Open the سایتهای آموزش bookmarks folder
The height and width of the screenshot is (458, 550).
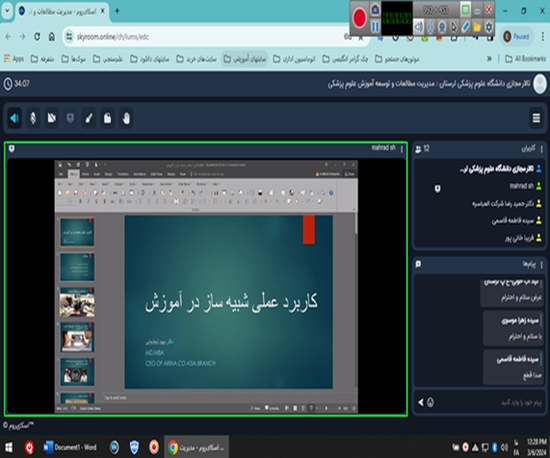pyautogui.click(x=245, y=59)
